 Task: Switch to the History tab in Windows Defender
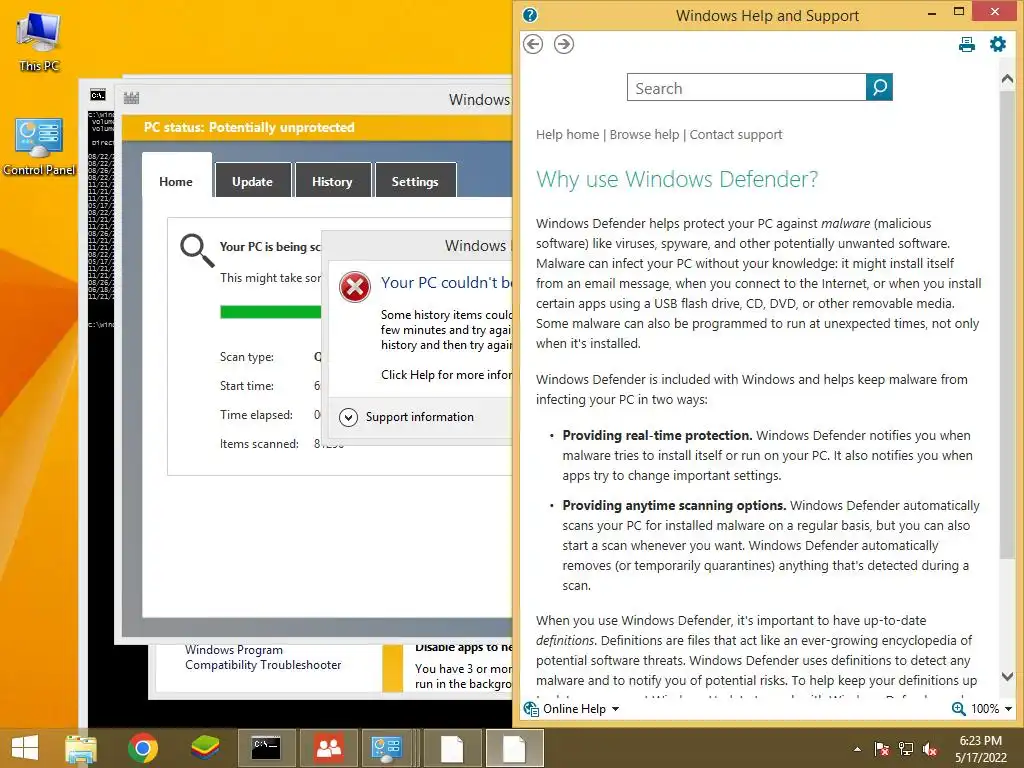pos(332,181)
